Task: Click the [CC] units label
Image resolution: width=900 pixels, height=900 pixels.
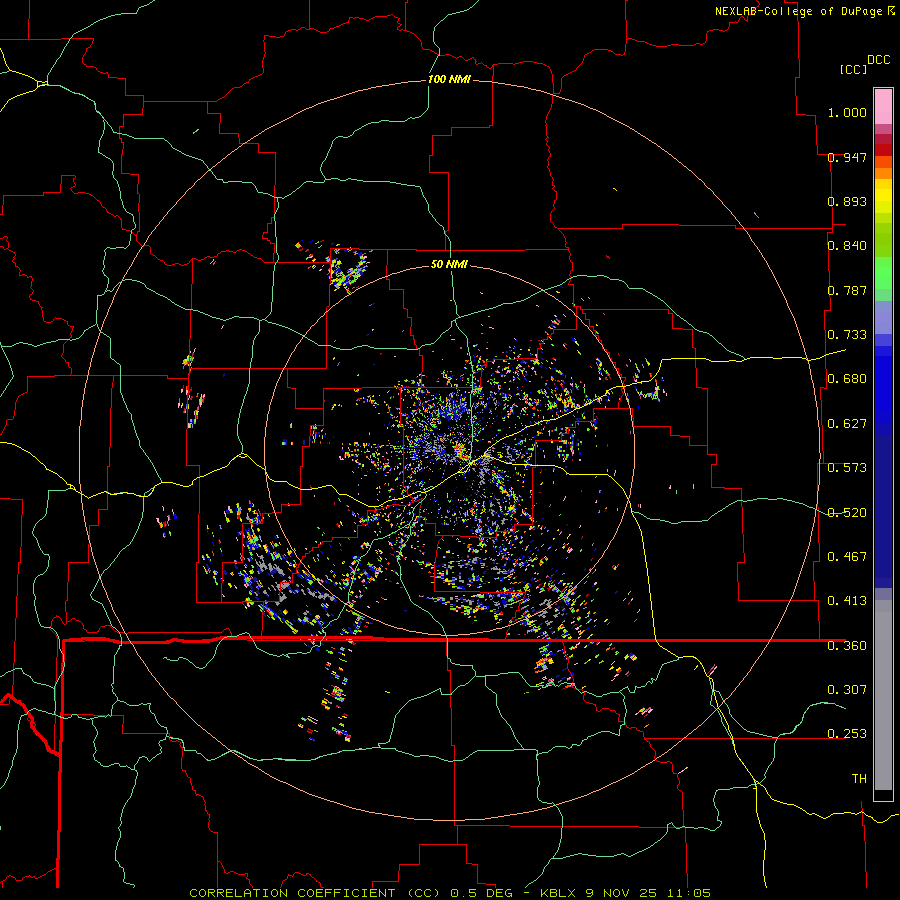Action: pyautogui.click(x=853, y=69)
